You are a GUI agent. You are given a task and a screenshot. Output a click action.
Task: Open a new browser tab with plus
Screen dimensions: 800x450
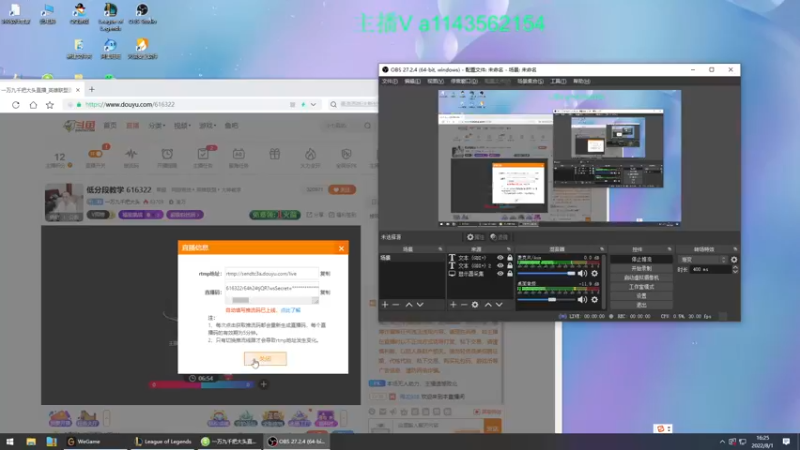point(92,89)
